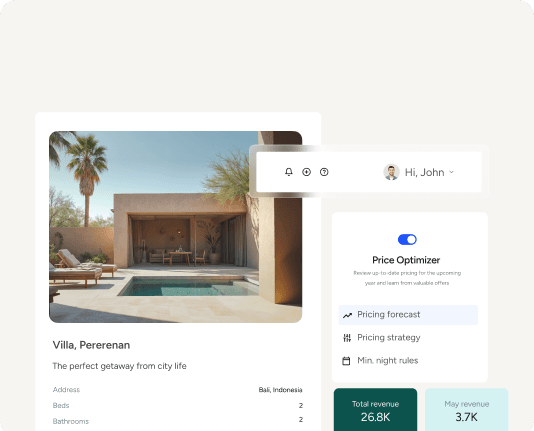The height and width of the screenshot is (431, 534).
Task: Click the villa pool photo
Action: click(x=175, y=227)
